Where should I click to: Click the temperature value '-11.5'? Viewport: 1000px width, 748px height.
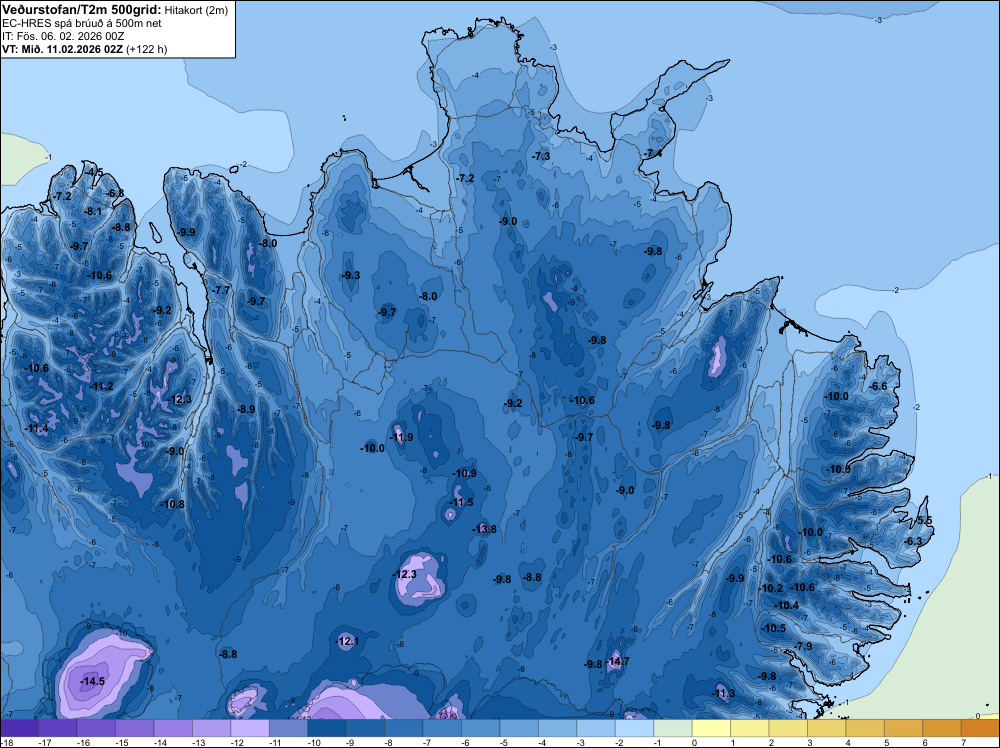coord(462,502)
